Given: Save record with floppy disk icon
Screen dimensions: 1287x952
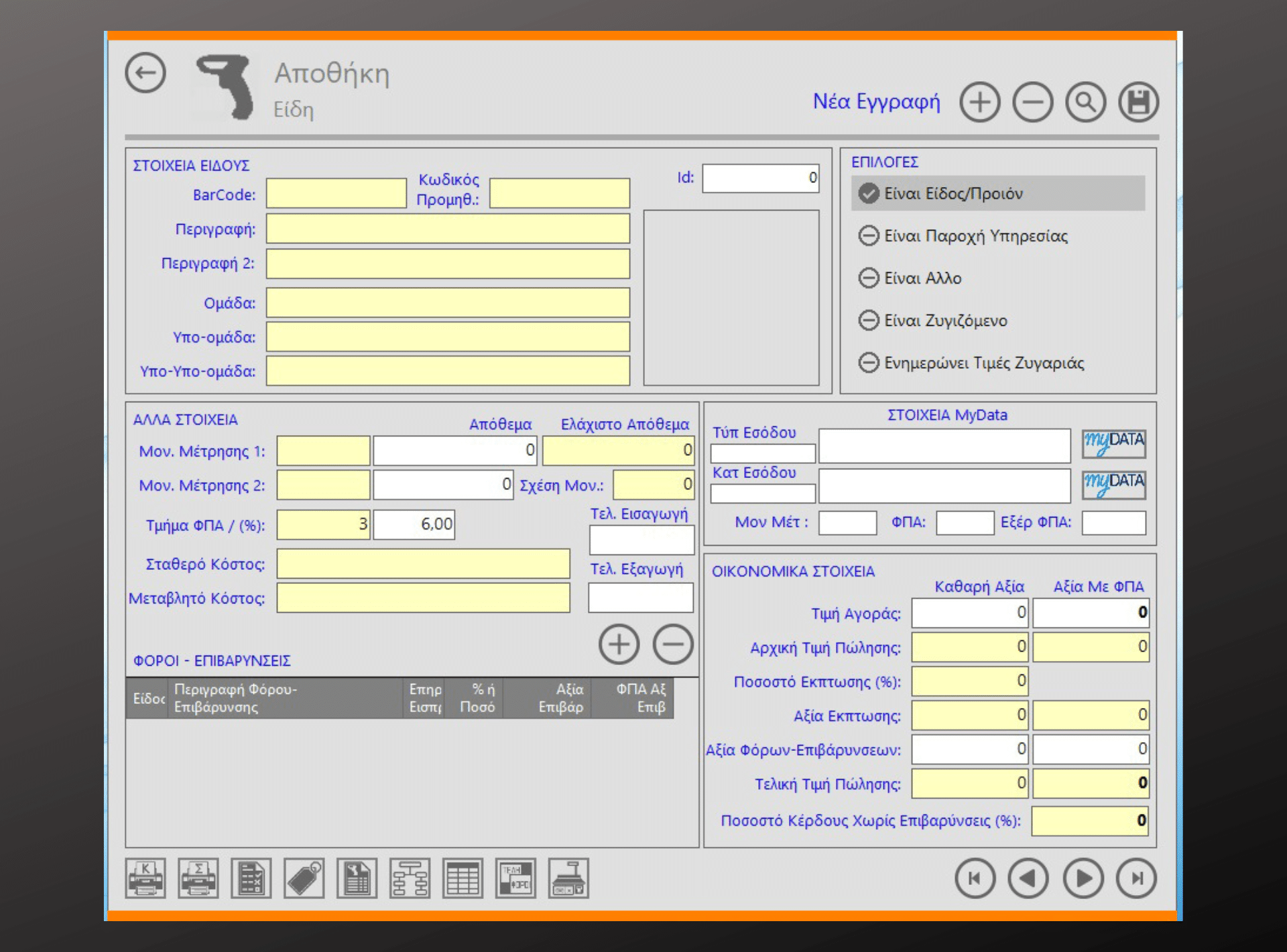Looking at the screenshot, I should click(x=1138, y=103).
